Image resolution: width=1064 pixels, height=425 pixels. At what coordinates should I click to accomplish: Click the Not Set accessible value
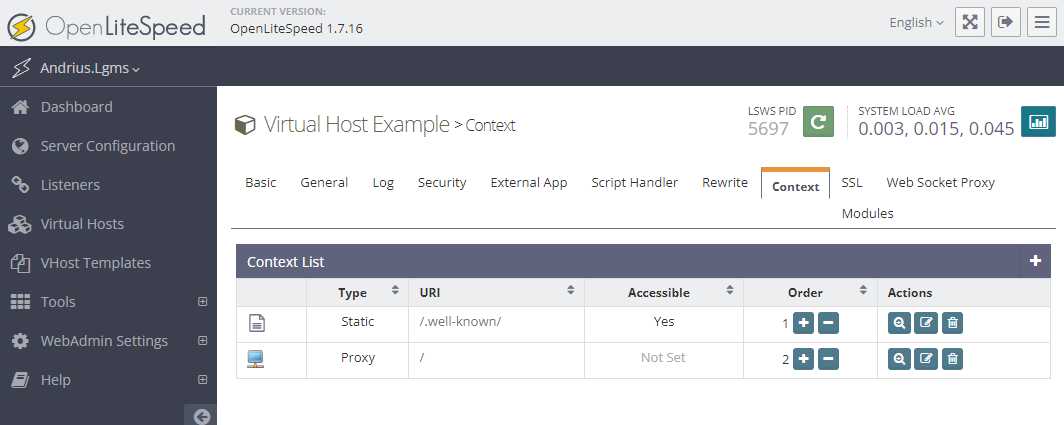point(663,357)
